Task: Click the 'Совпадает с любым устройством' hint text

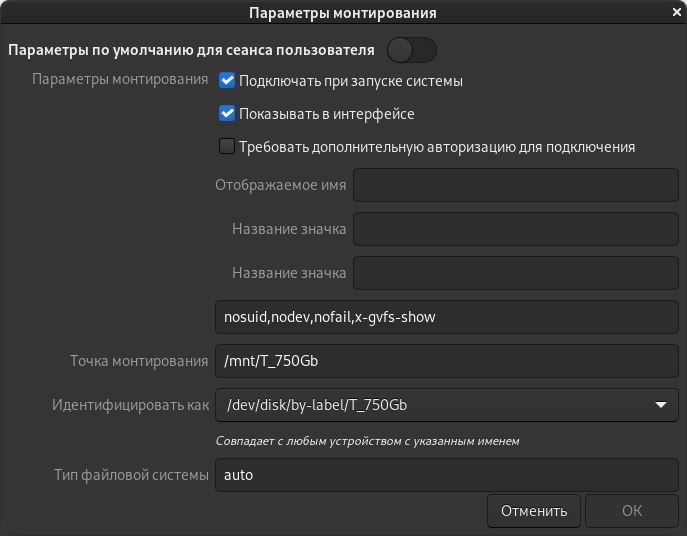Action: [x=367, y=440]
